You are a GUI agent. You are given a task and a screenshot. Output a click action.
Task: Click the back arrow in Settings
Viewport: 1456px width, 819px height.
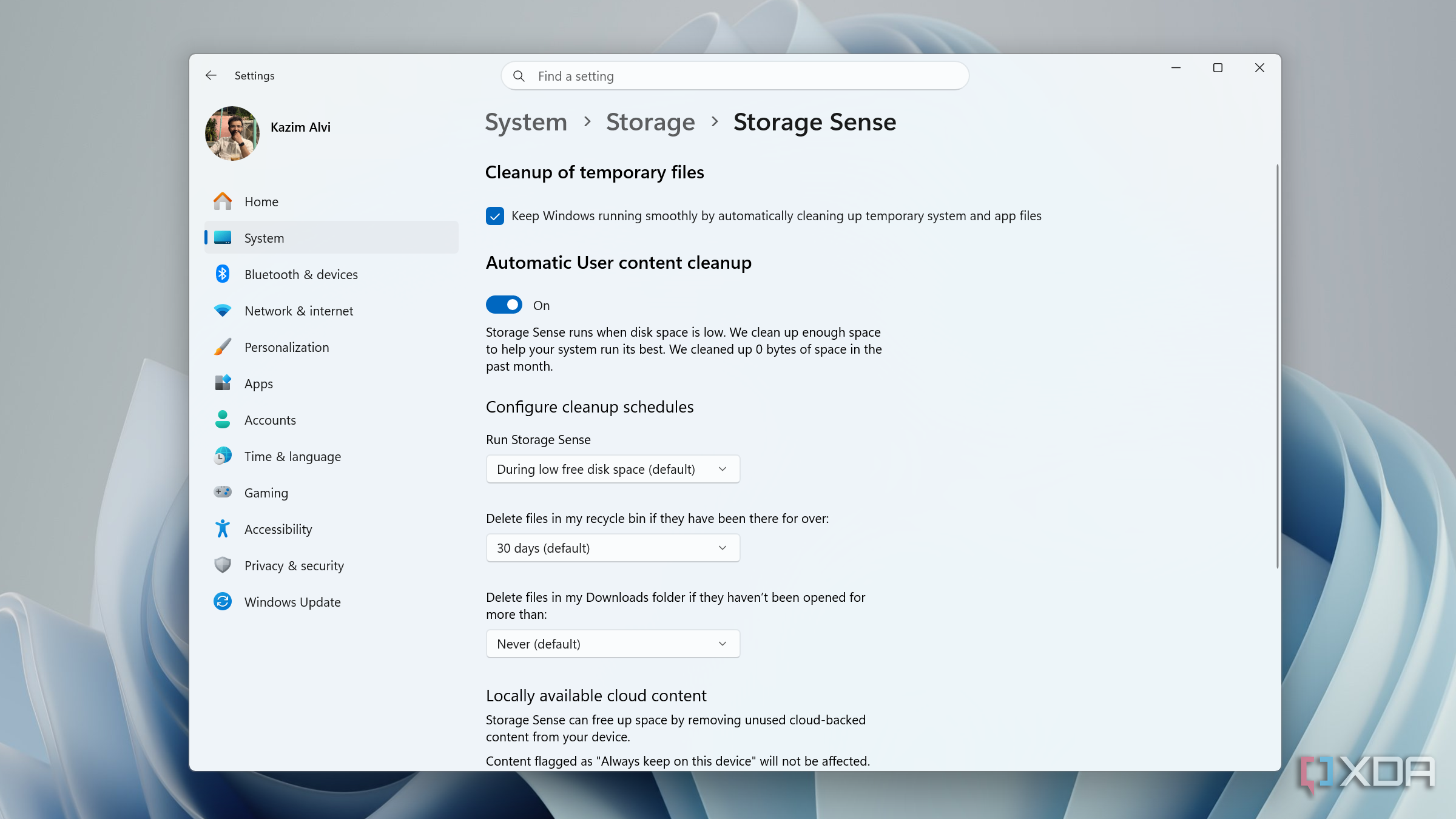point(211,75)
